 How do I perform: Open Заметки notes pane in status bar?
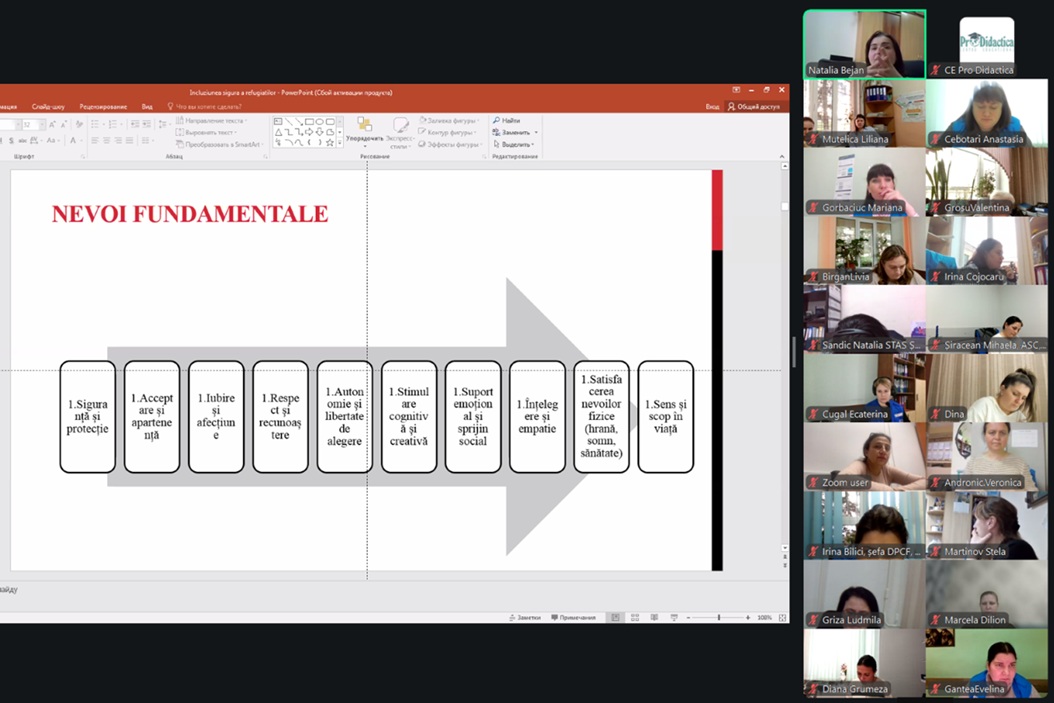[x=526, y=618]
